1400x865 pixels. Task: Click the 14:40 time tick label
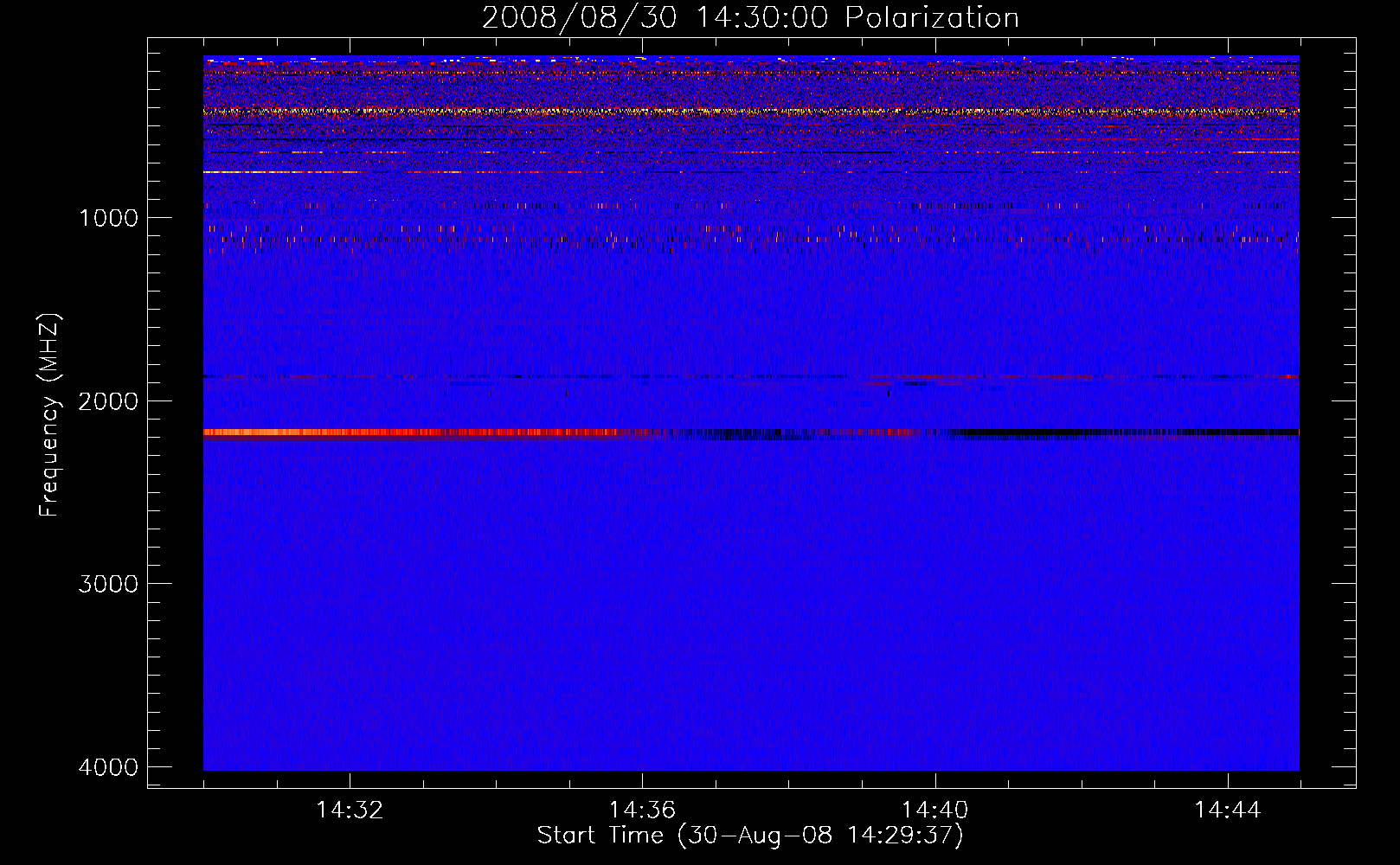tap(934, 811)
